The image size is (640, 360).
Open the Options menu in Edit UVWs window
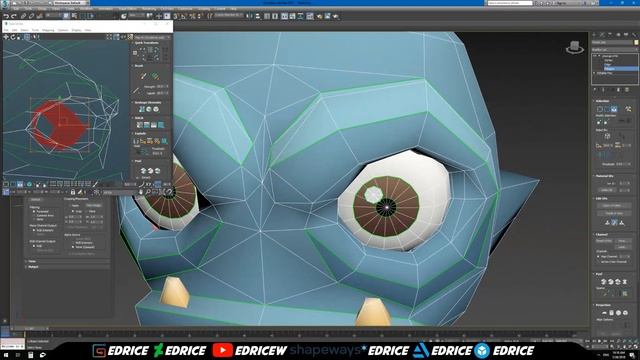[x=63, y=30]
